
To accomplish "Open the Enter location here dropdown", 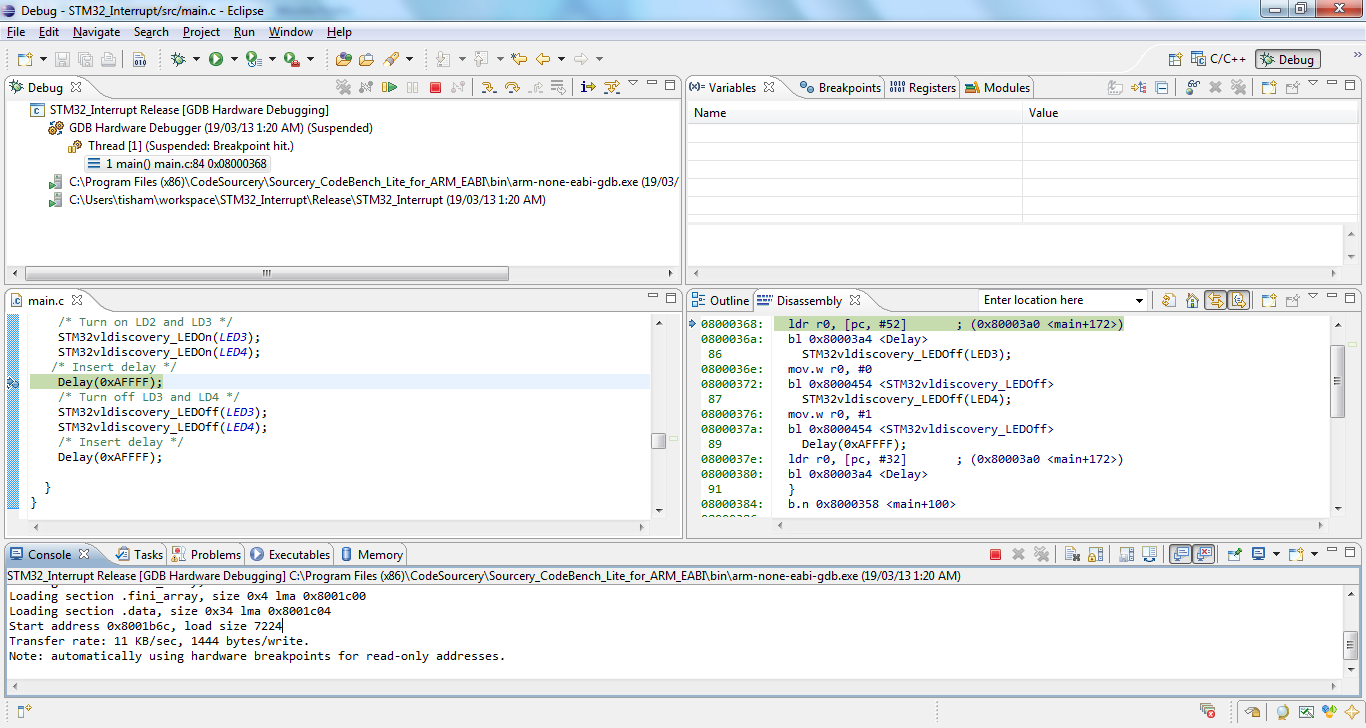I will pos(1139,300).
